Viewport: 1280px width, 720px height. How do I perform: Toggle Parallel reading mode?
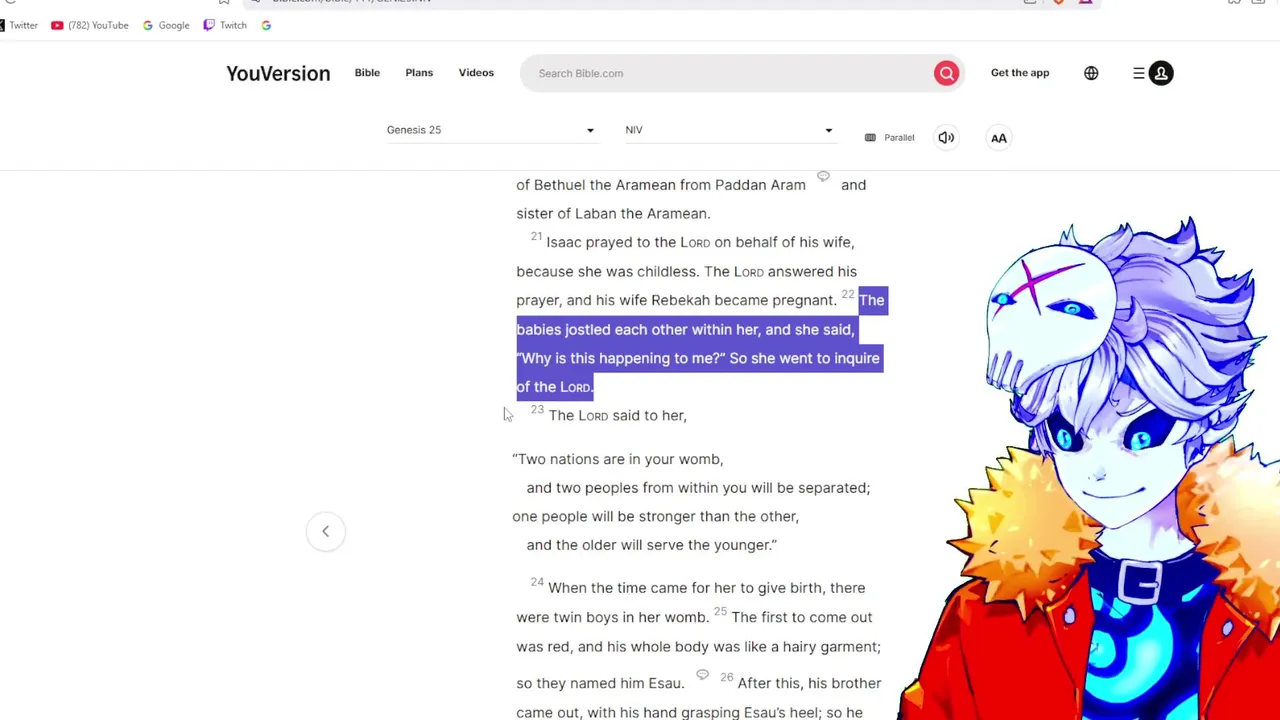890,138
